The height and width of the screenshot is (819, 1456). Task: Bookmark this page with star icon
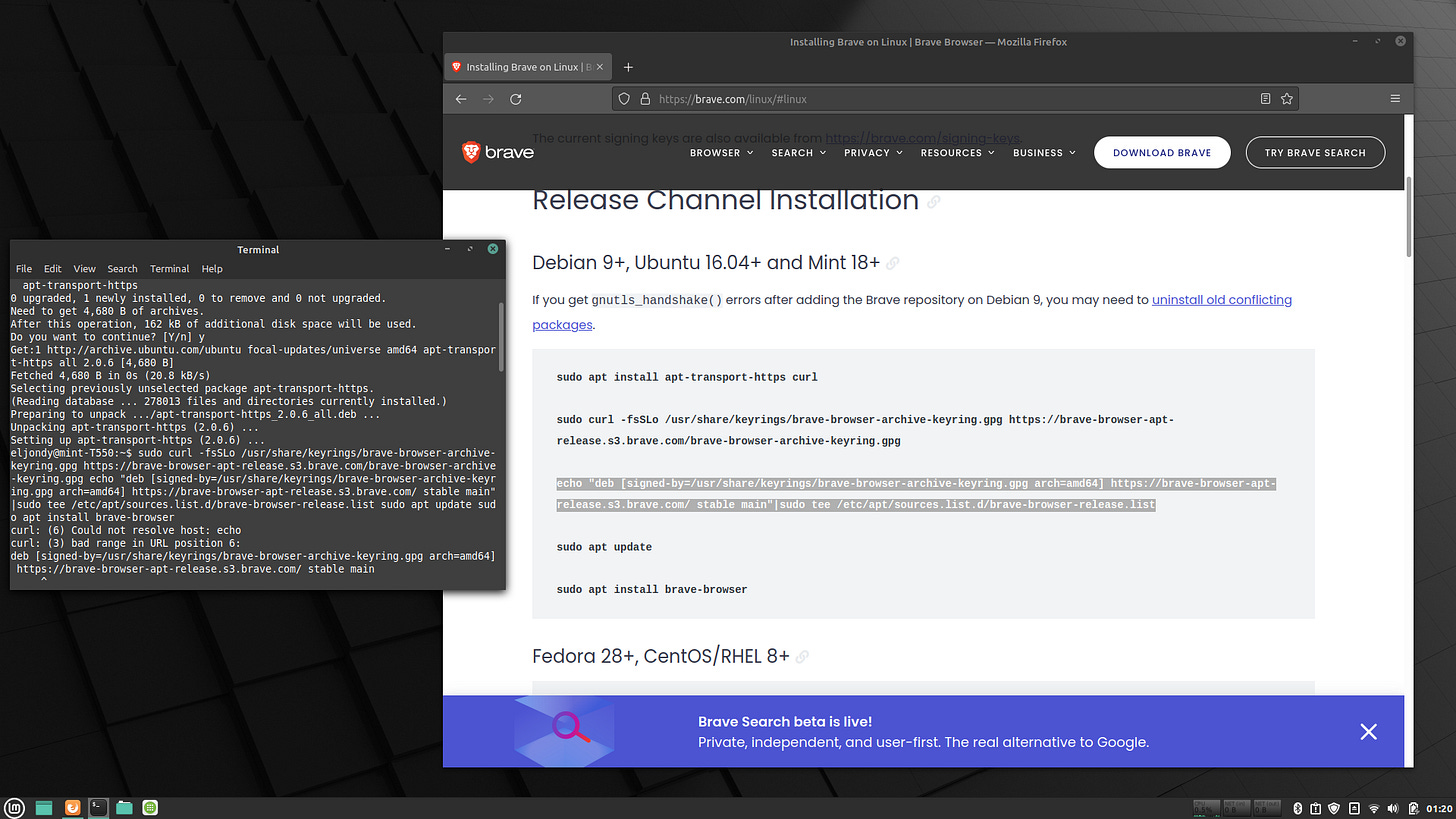[x=1287, y=99]
